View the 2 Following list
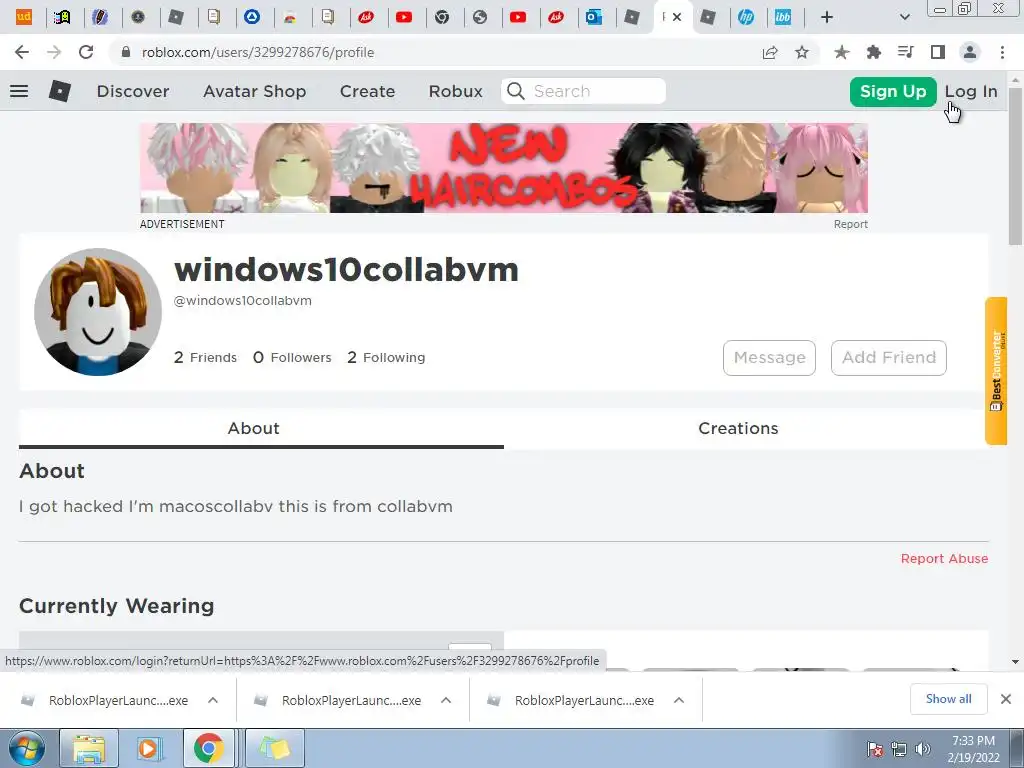 (x=386, y=357)
